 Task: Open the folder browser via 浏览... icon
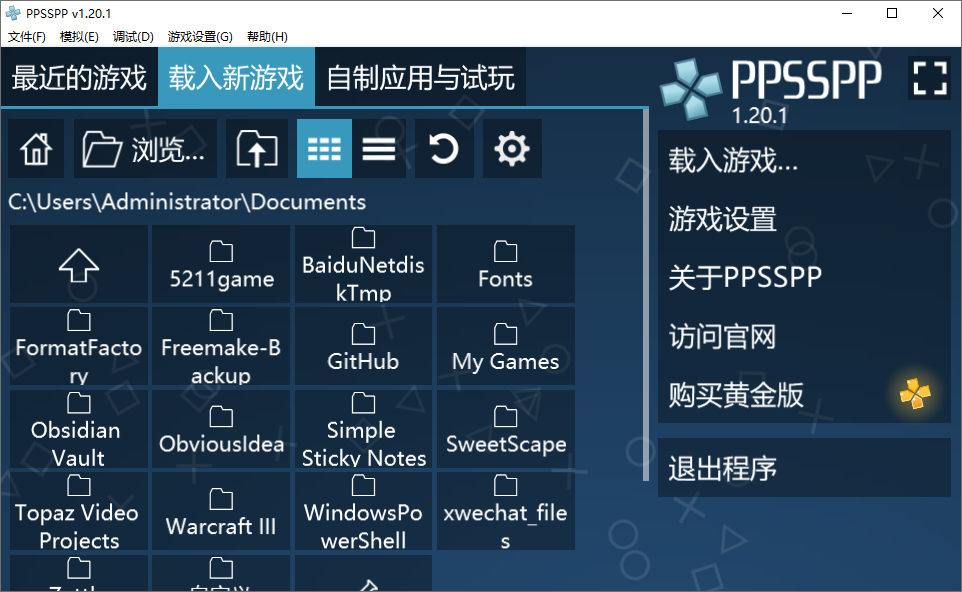(144, 148)
